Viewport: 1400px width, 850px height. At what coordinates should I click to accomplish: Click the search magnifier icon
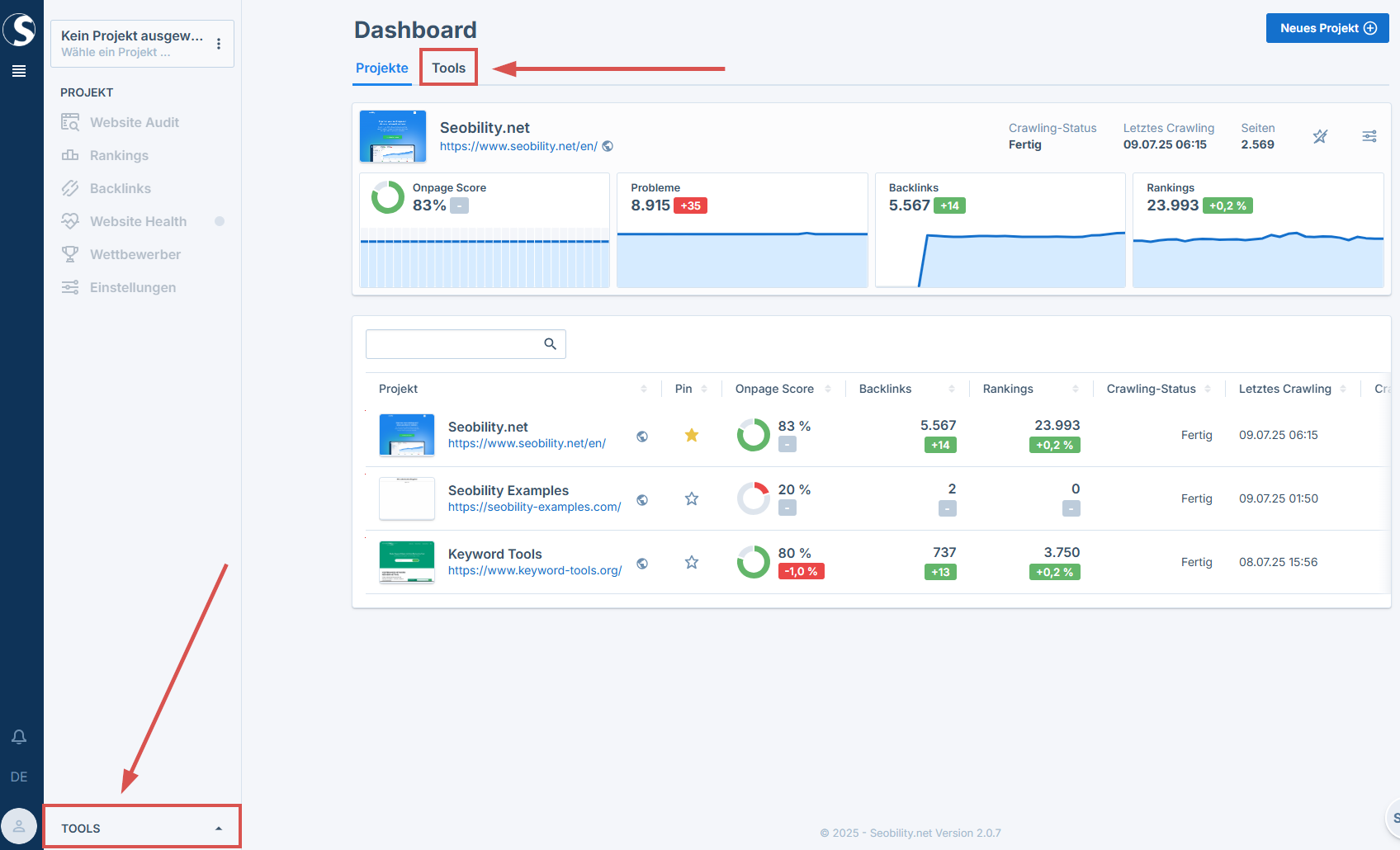coord(551,344)
